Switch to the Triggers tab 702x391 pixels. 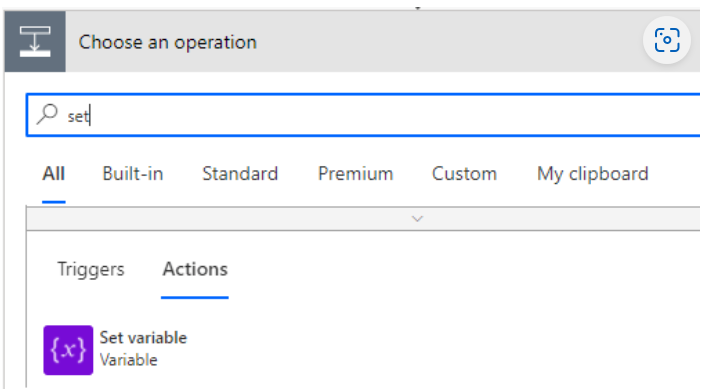tap(91, 269)
